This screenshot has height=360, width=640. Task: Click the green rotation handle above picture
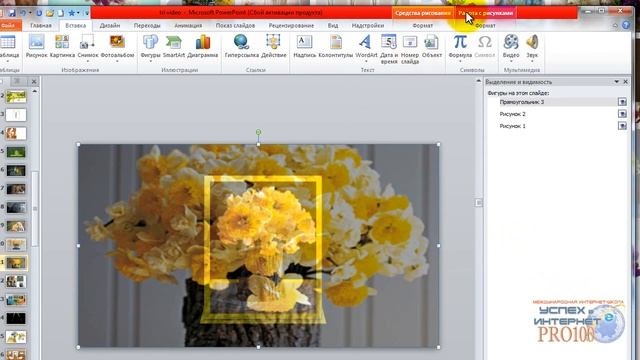(258, 132)
